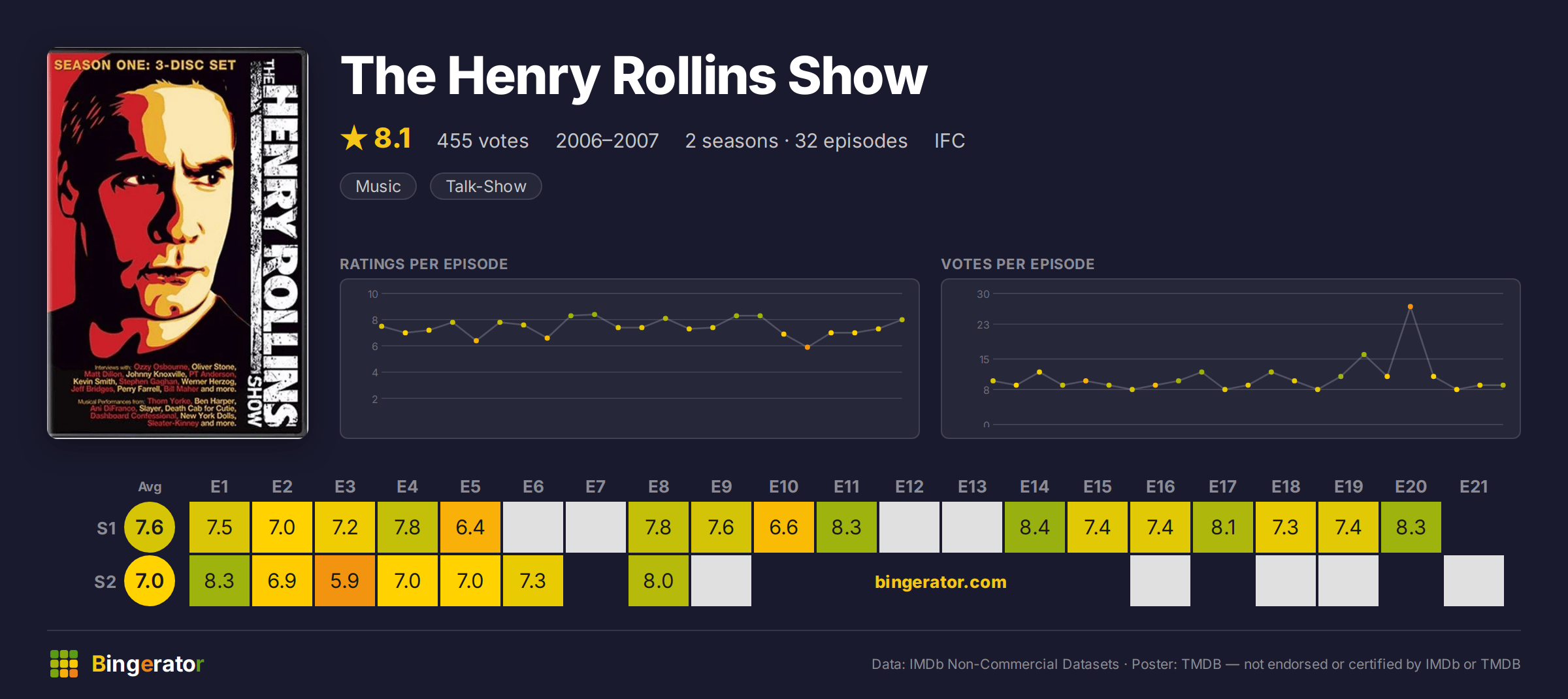Click the orange peak point in votes chart
Image resolution: width=1568 pixels, height=699 pixels.
click(1410, 306)
